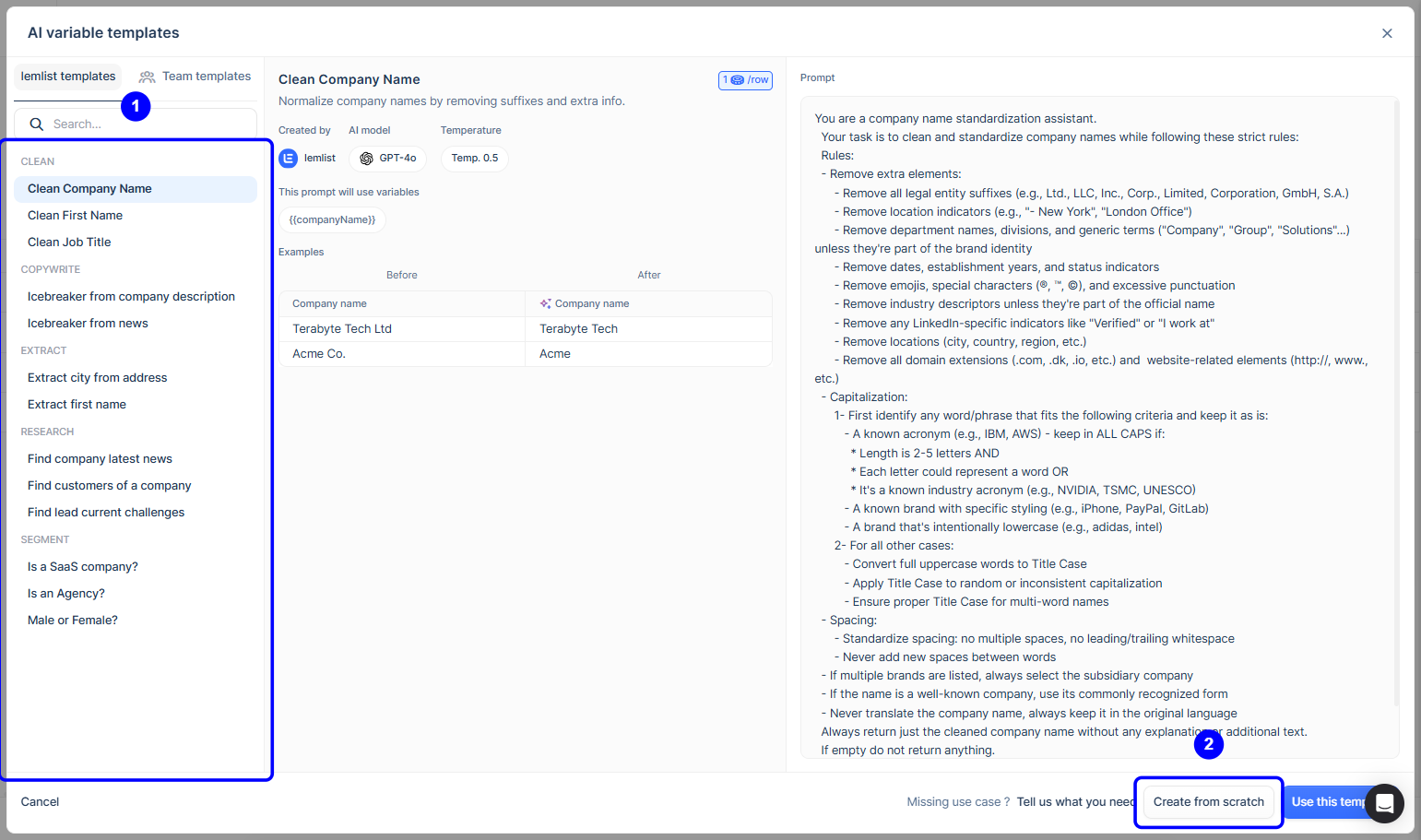Click the Acme Co. cell

pos(402,354)
